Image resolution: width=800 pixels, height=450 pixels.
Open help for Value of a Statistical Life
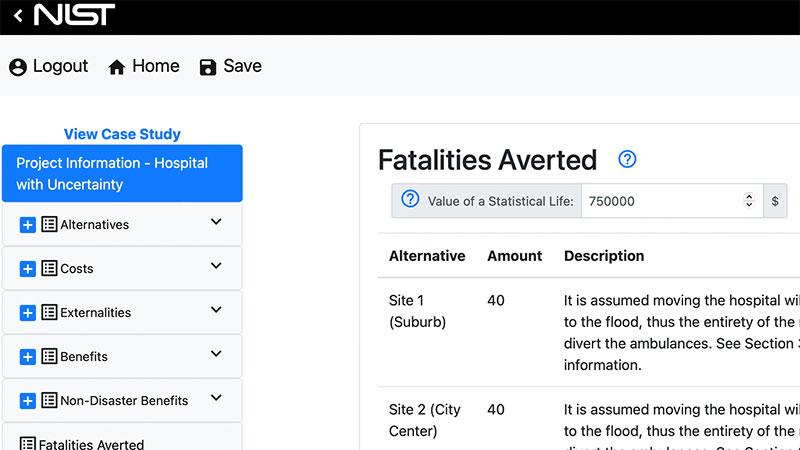pos(410,200)
